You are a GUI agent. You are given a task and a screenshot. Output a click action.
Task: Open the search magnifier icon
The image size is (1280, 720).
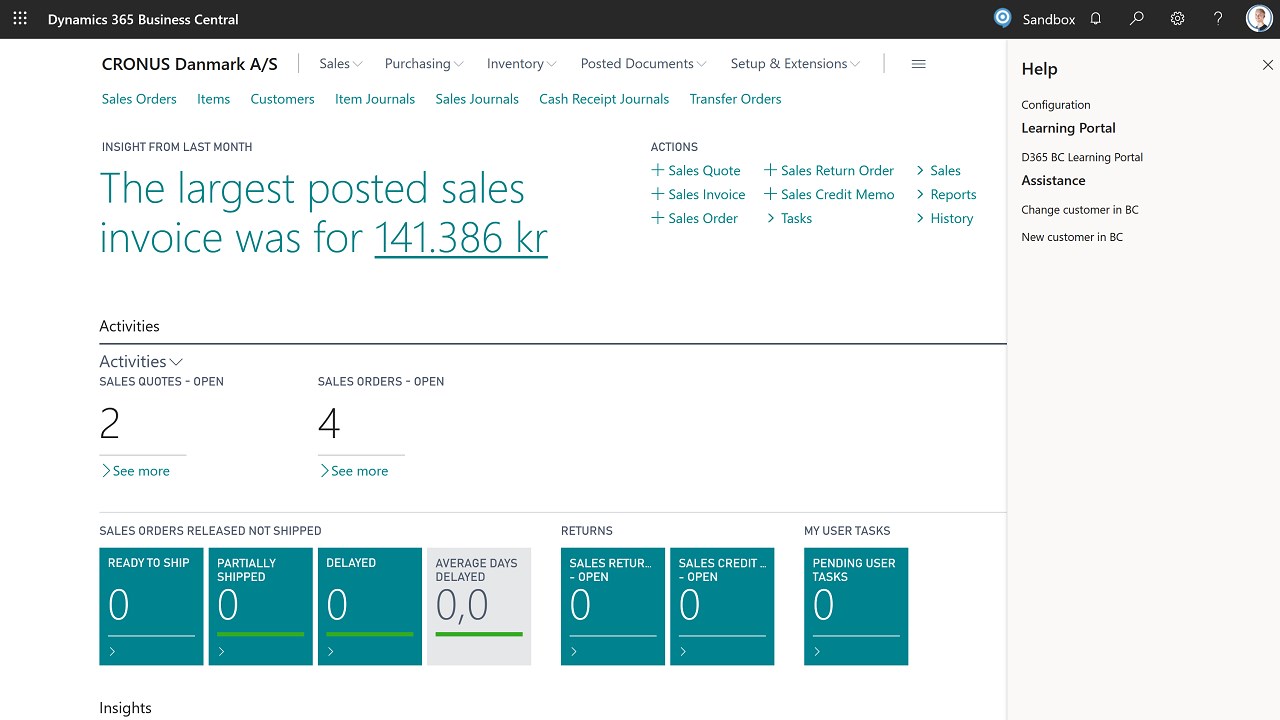coord(1136,19)
